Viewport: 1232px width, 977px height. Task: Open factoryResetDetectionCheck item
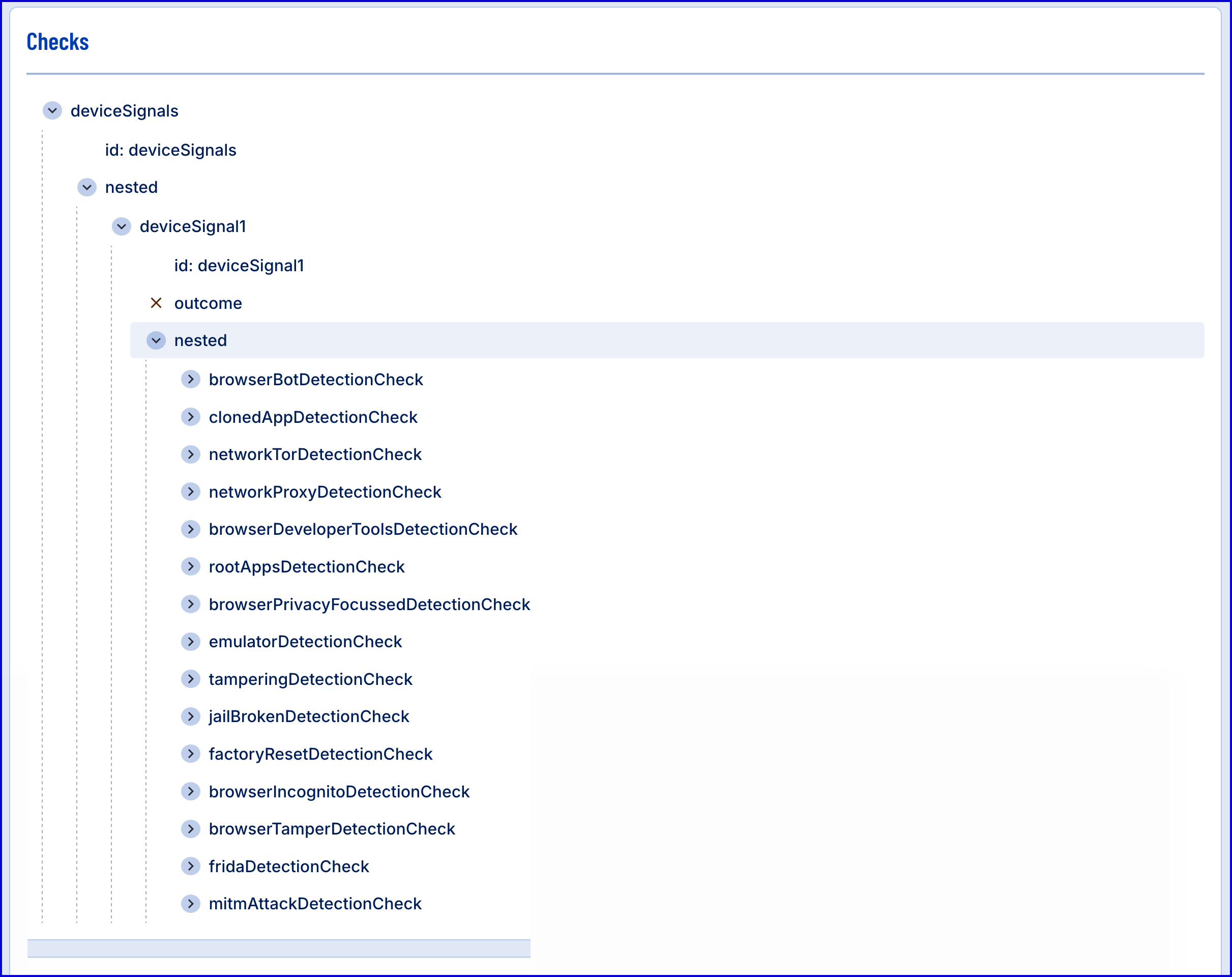point(320,754)
